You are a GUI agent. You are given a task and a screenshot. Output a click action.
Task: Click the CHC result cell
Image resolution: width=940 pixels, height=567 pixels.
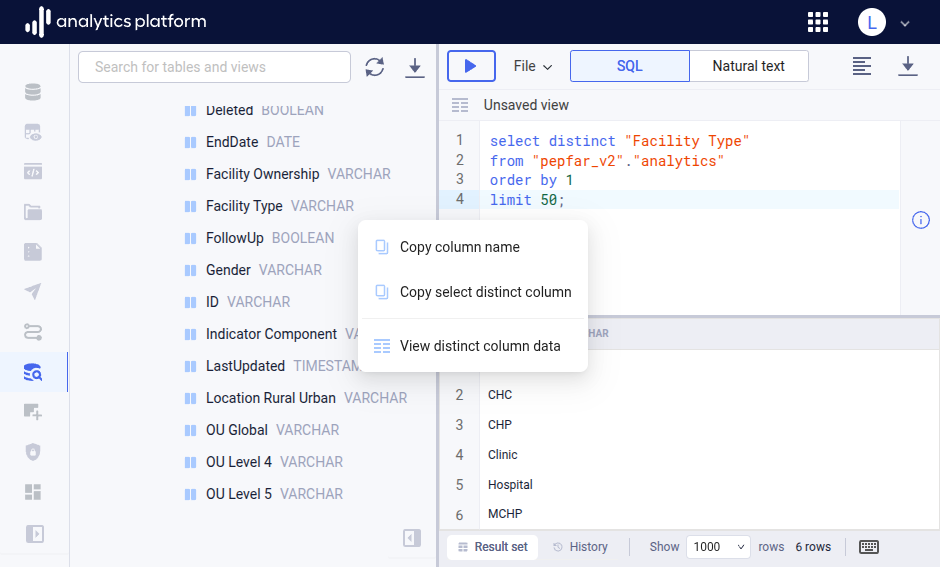pyautogui.click(x=500, y=395)
